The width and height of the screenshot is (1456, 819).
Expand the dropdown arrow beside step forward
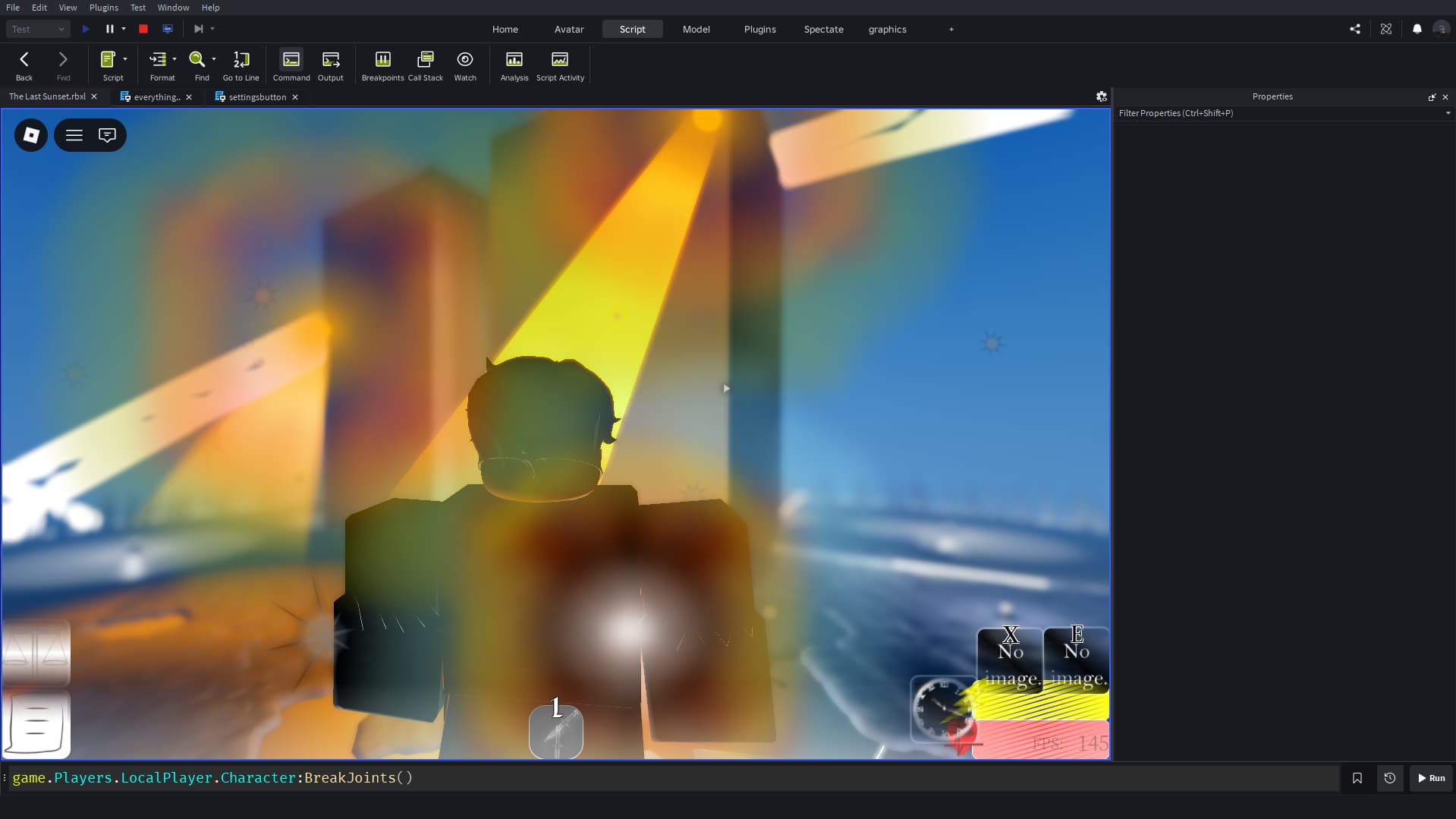coord(212,29)
